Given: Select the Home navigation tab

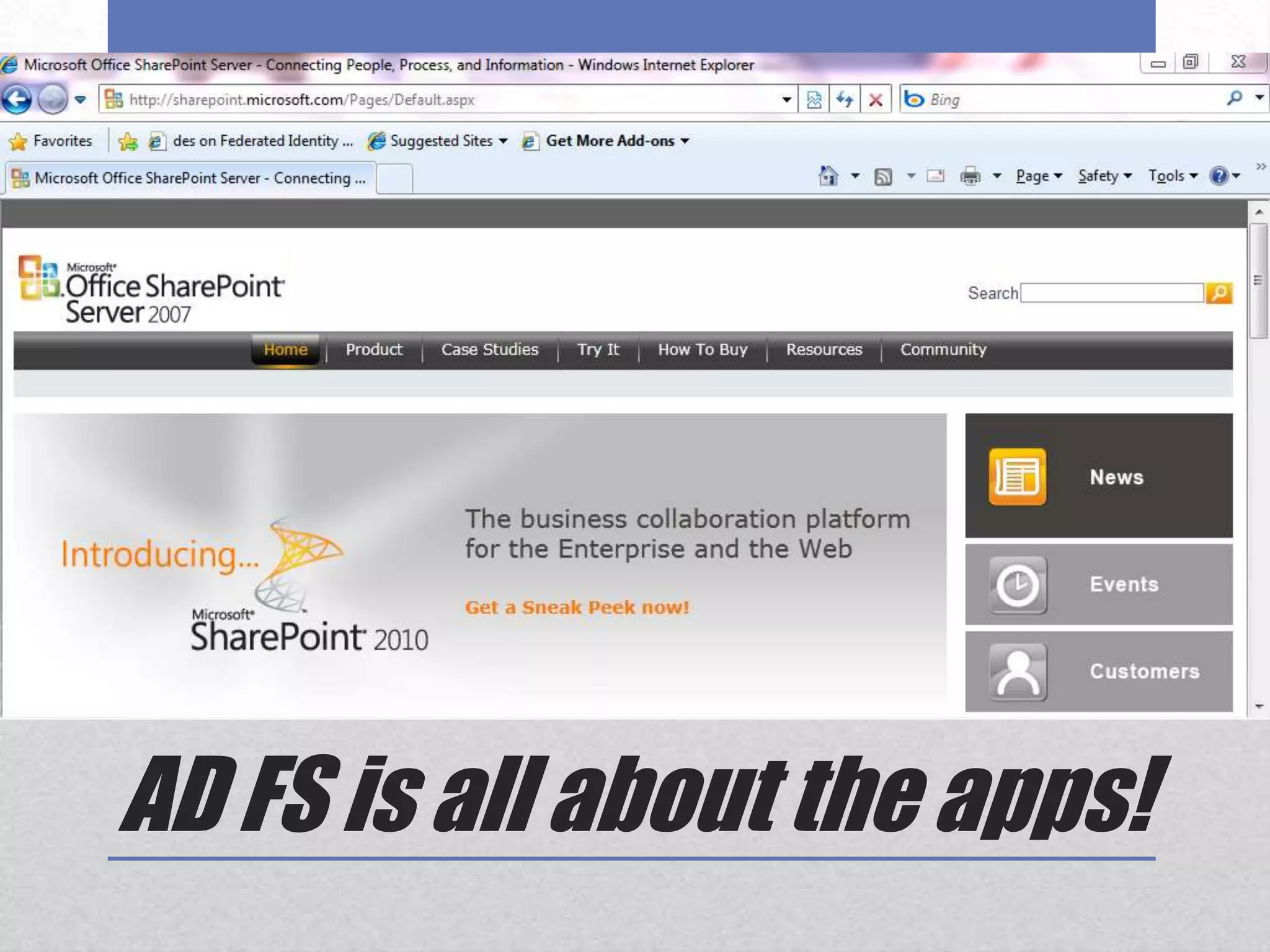Looking at the screenshot, I should [285, 350].
